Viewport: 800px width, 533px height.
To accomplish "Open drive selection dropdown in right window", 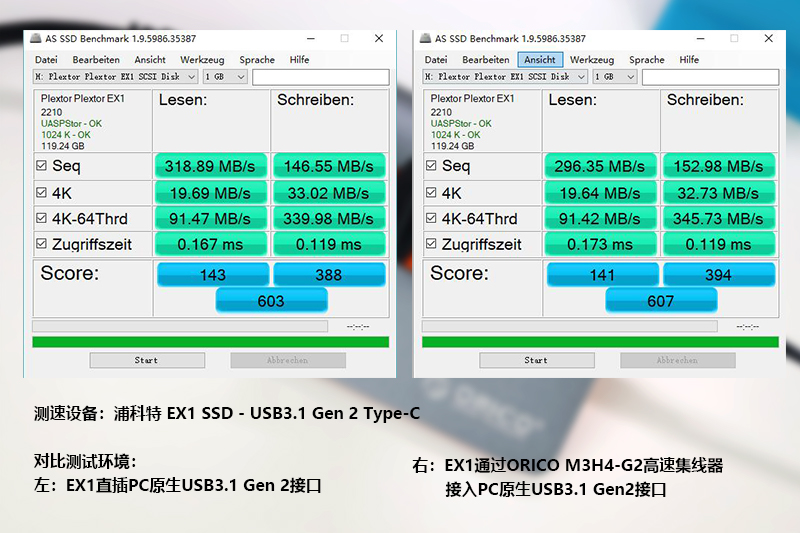I will click(x=505, y=77).
